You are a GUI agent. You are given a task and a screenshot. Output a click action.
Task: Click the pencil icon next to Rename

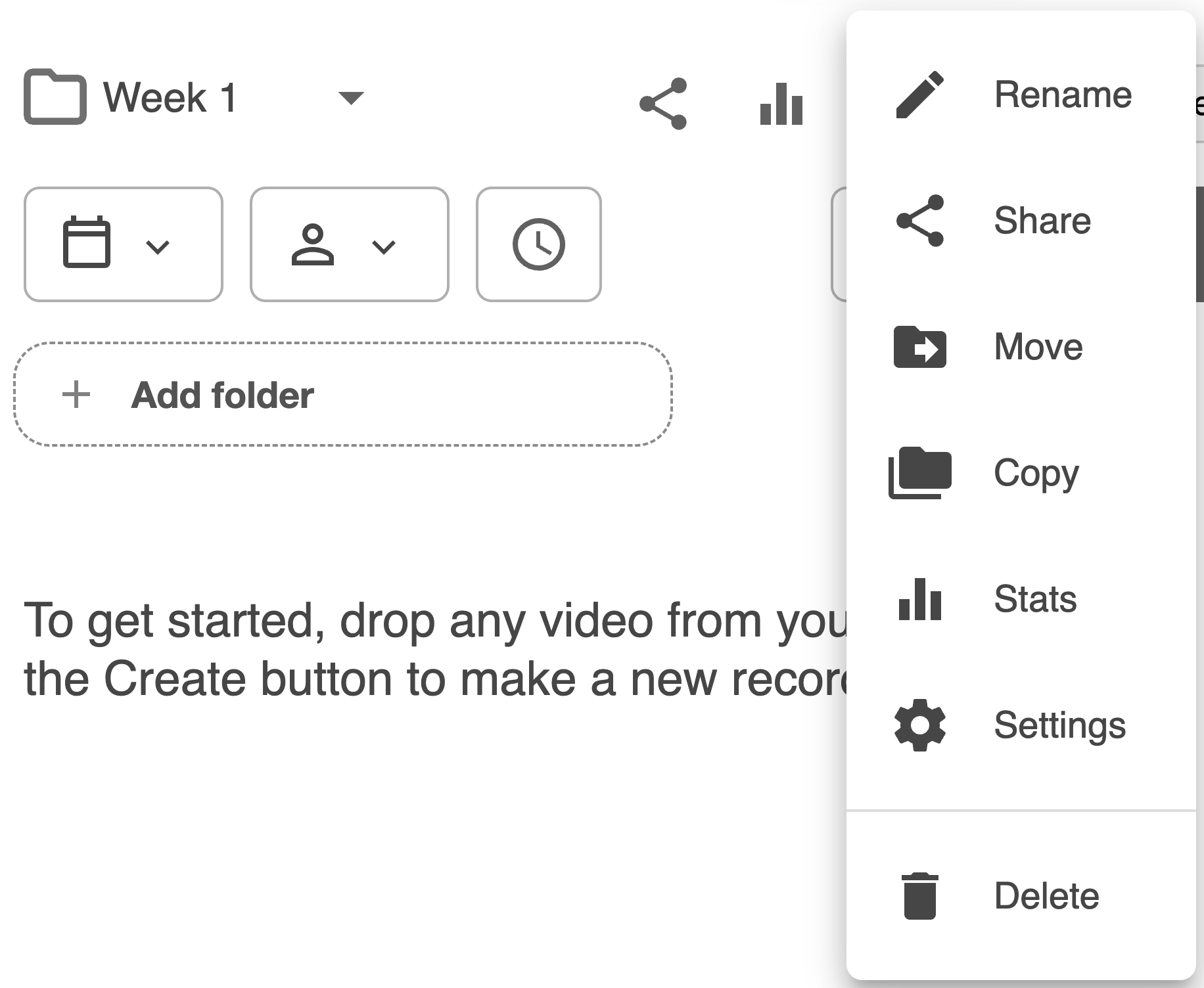click(x=919, y=95)
